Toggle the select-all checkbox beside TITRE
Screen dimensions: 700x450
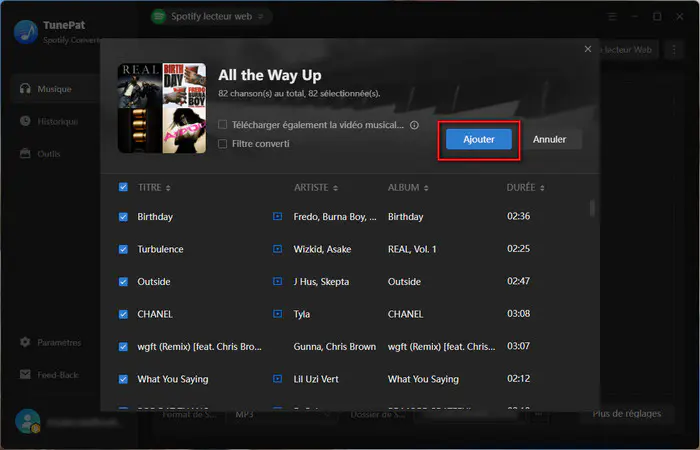pos(123,187)
